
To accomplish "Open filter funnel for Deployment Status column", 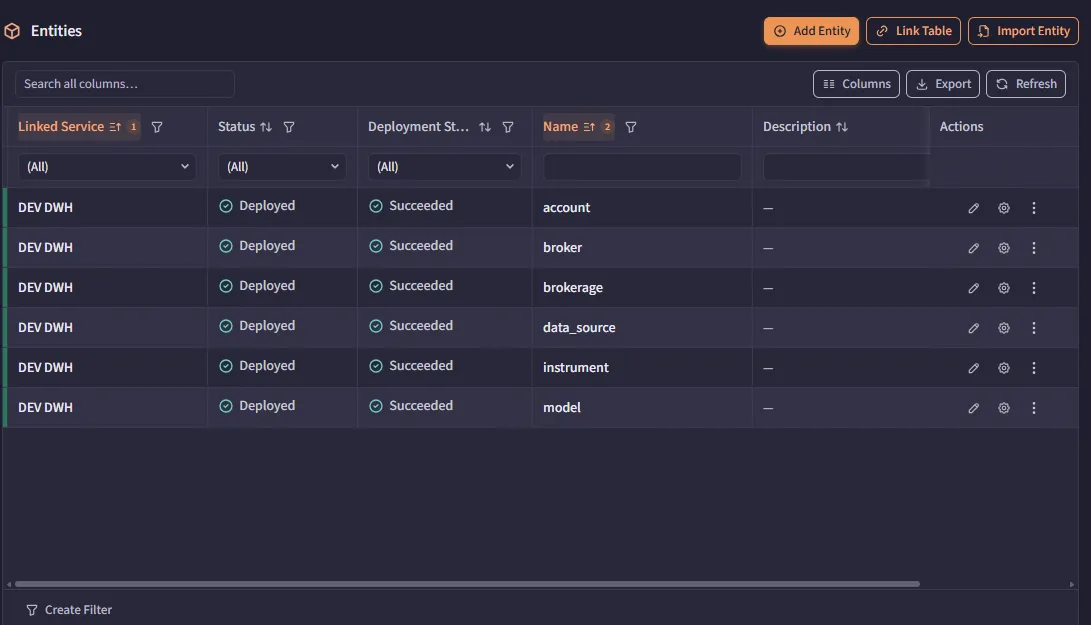I will click(x=508, y=127).
